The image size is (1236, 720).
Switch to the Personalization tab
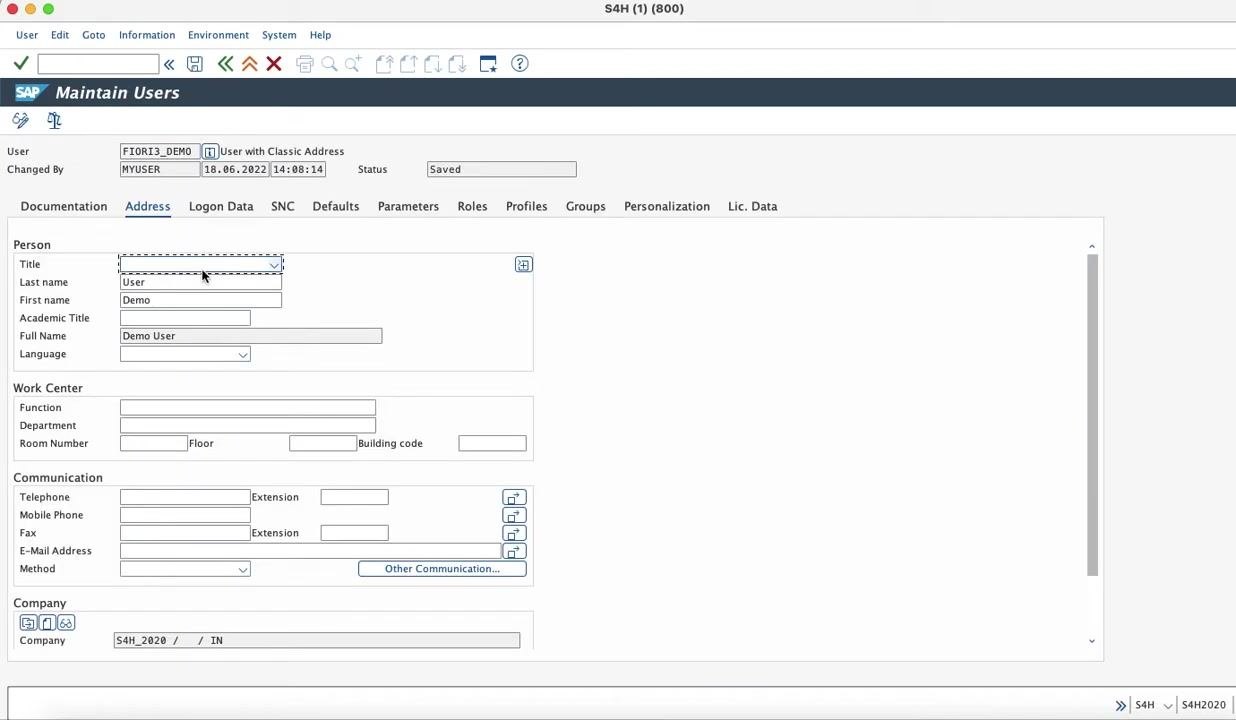pos(667,207)
